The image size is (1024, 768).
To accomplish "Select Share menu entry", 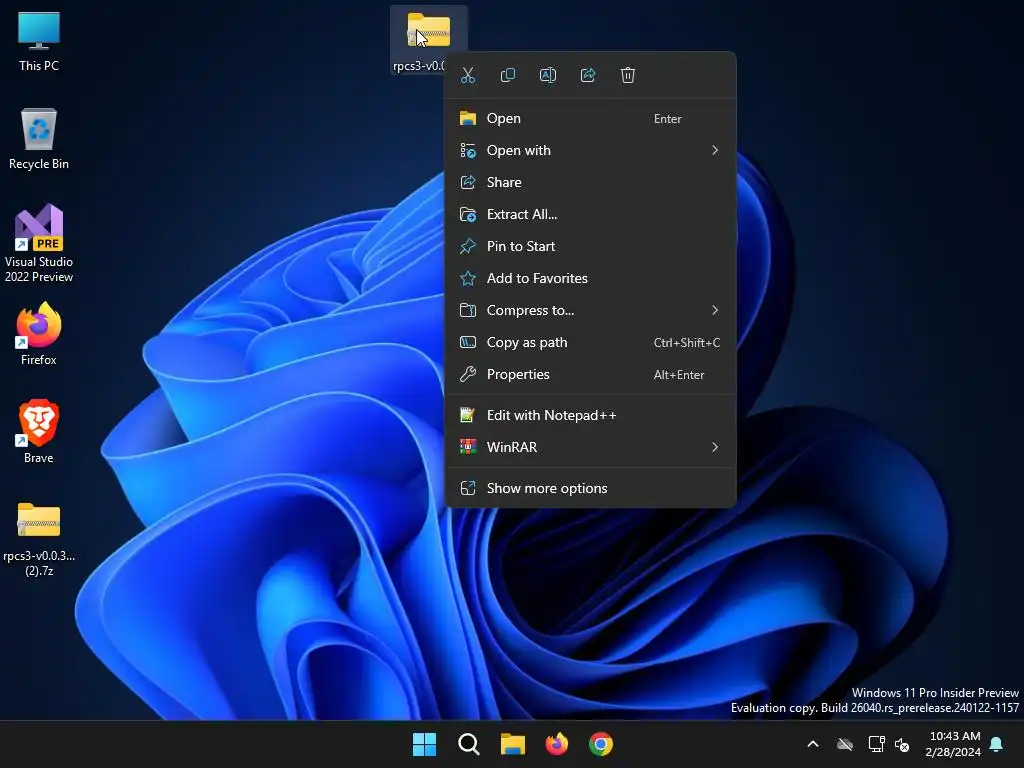I will point(590,182).
